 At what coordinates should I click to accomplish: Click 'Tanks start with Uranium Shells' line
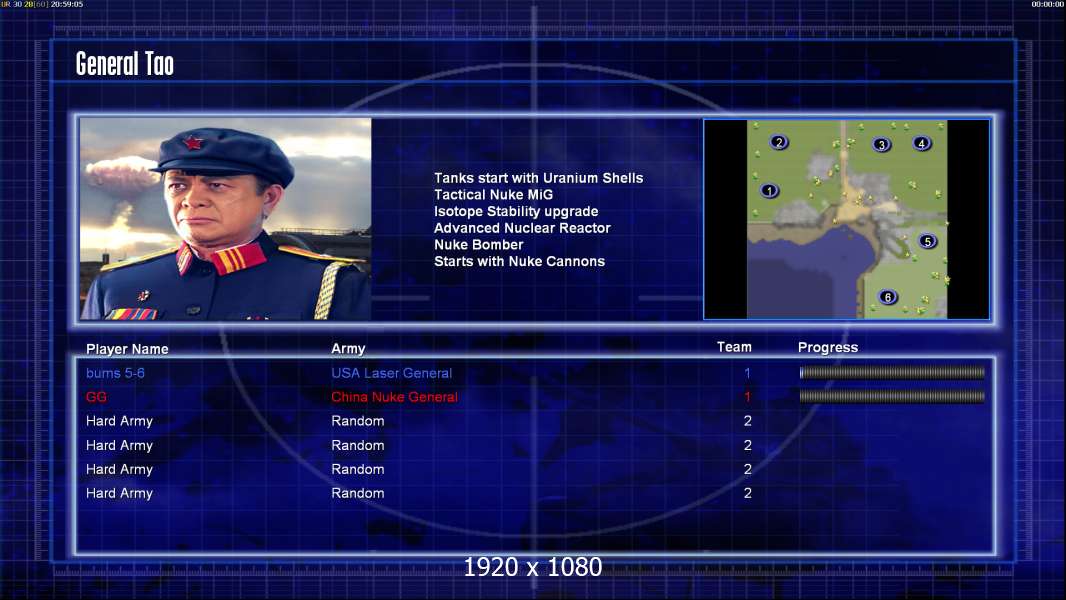tap(538, 178)
